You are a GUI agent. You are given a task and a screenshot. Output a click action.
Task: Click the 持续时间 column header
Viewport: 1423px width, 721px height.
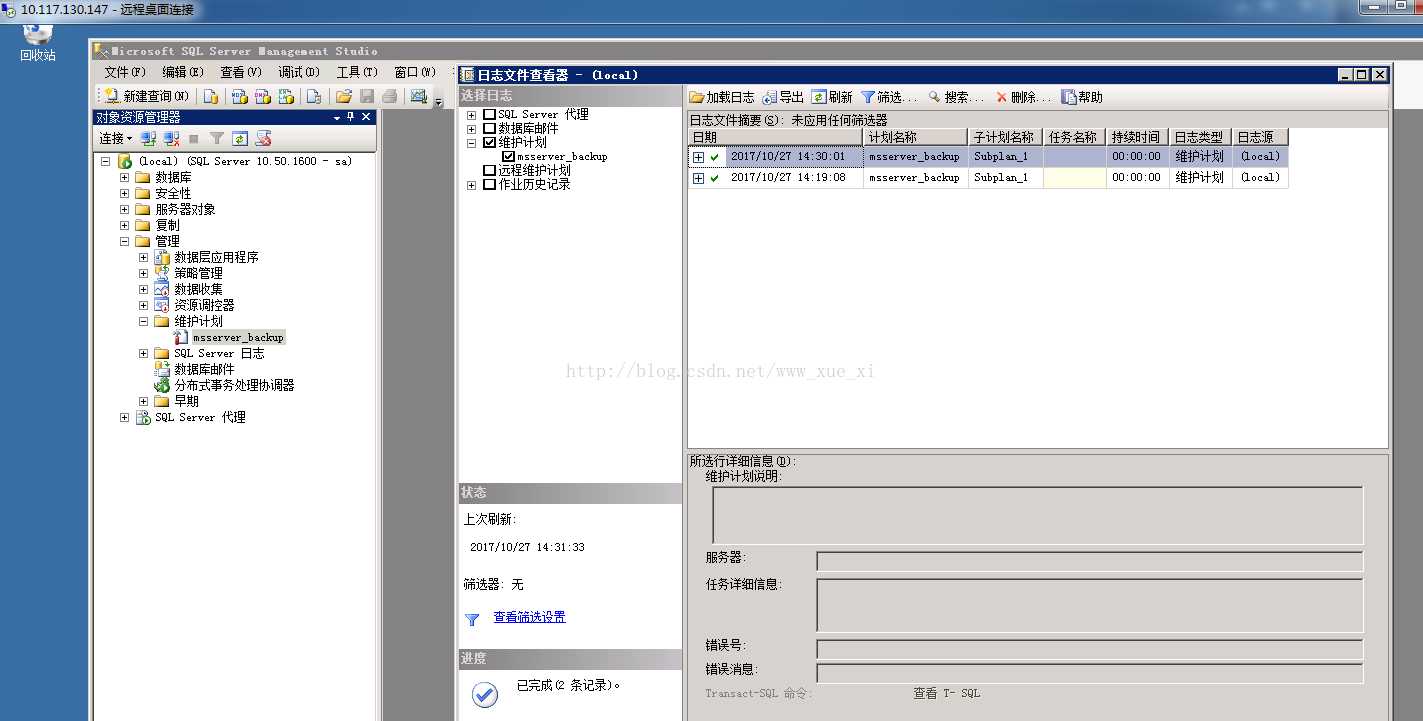1137,137
